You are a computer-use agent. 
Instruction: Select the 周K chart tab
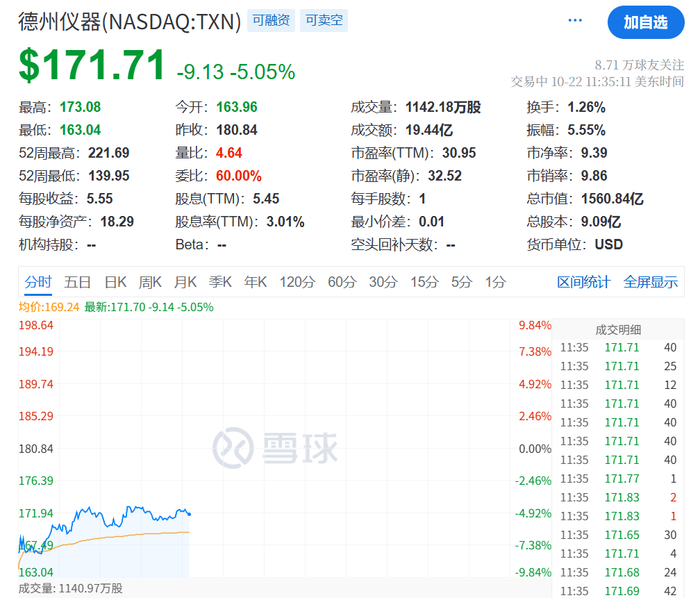[x=150, y=282]
